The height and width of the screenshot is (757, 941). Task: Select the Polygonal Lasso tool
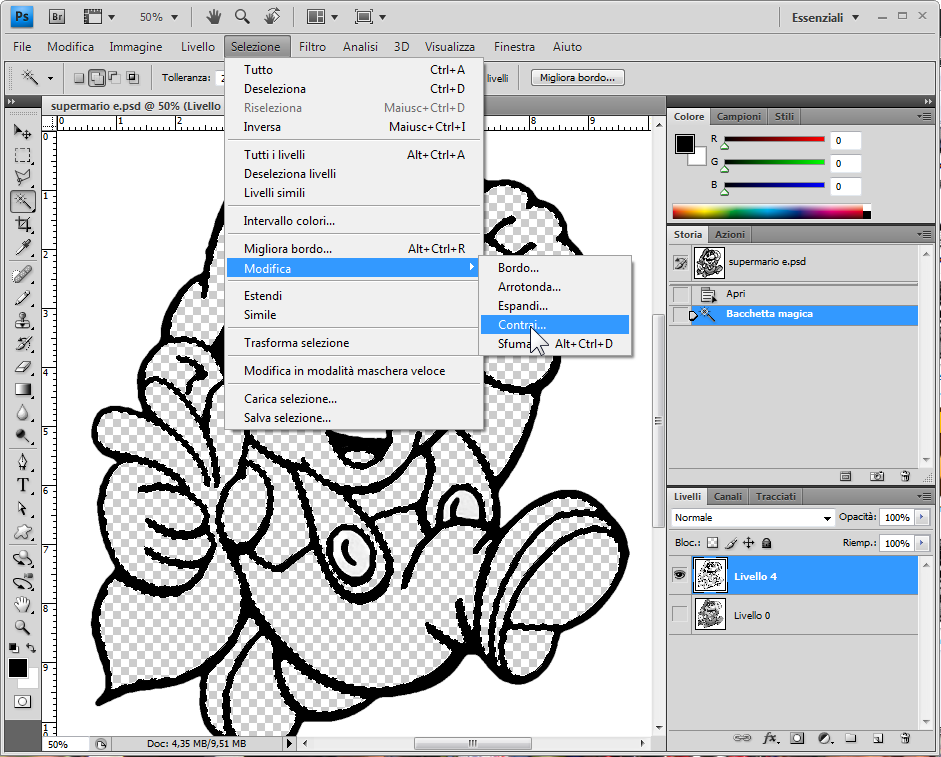(22, 178)
